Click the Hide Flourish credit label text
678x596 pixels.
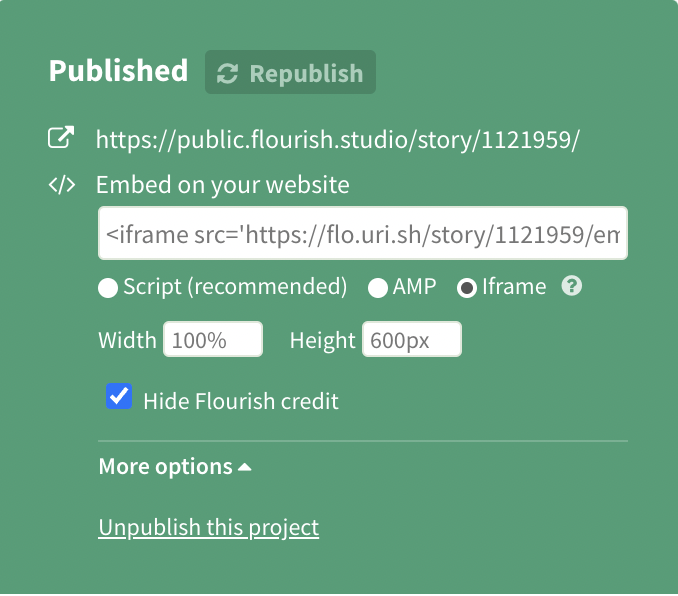coord(241,401)
